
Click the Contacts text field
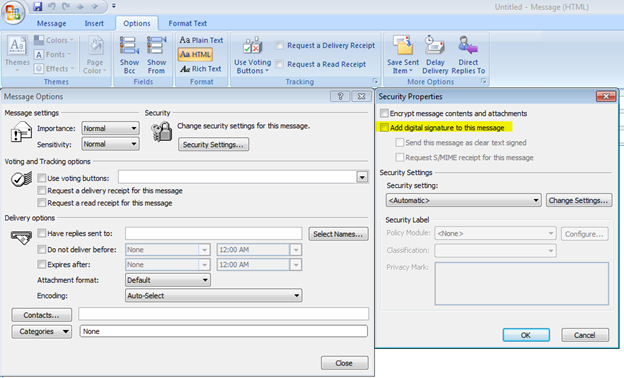point(223,314)
